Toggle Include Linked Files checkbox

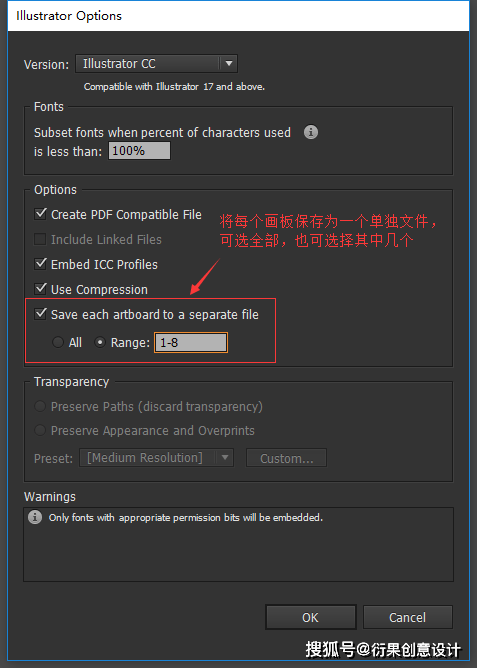[40, 239]
